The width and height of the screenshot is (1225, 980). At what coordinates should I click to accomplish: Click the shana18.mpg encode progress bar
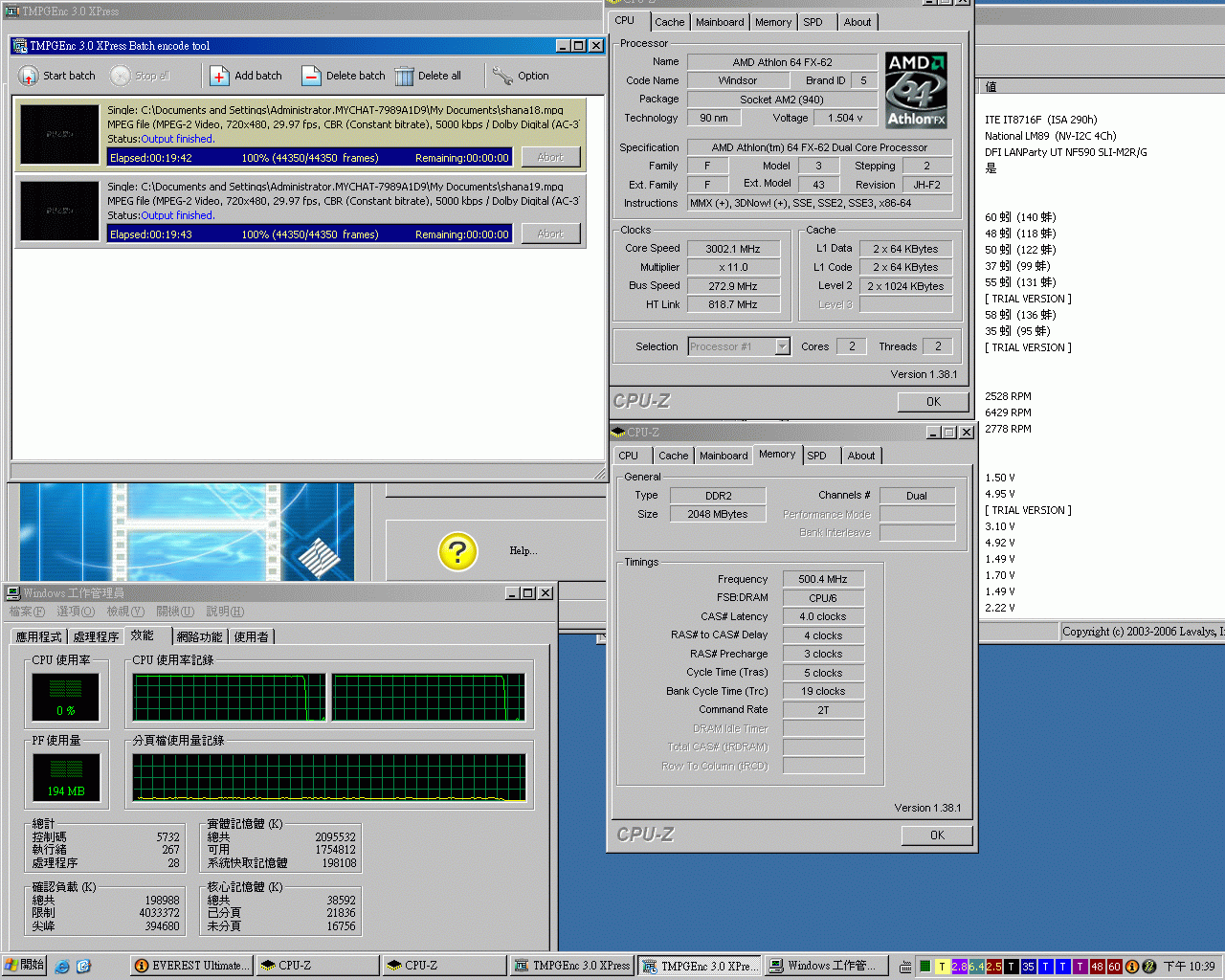coord(309,157)
